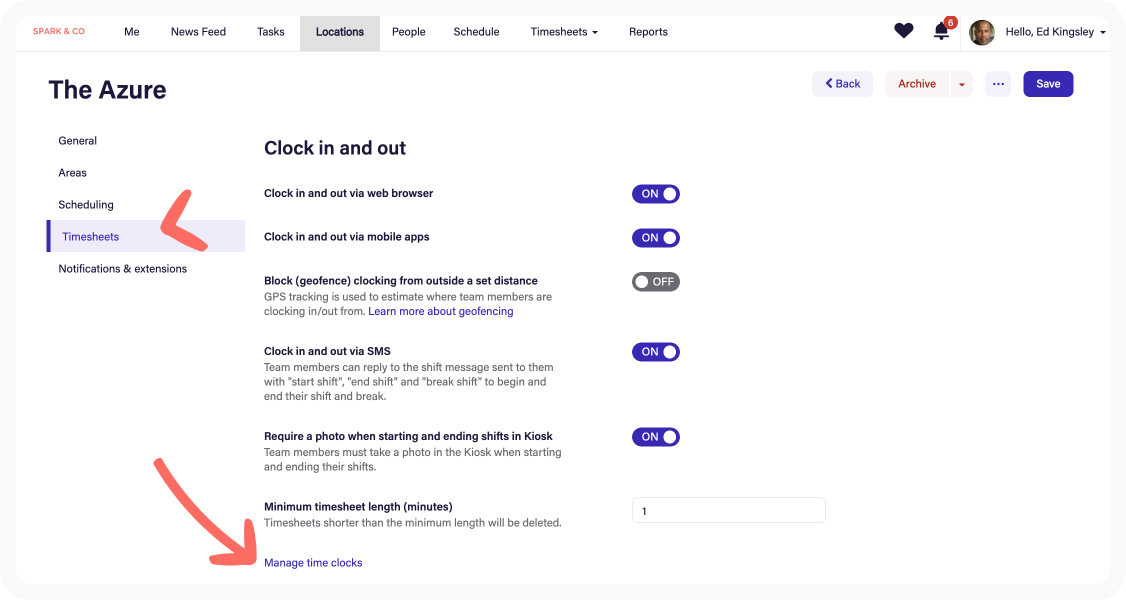The width and height of the screenshot is (1126, 601).
Task: Select Scheduling in the sidebar
Action: point(86,205)
